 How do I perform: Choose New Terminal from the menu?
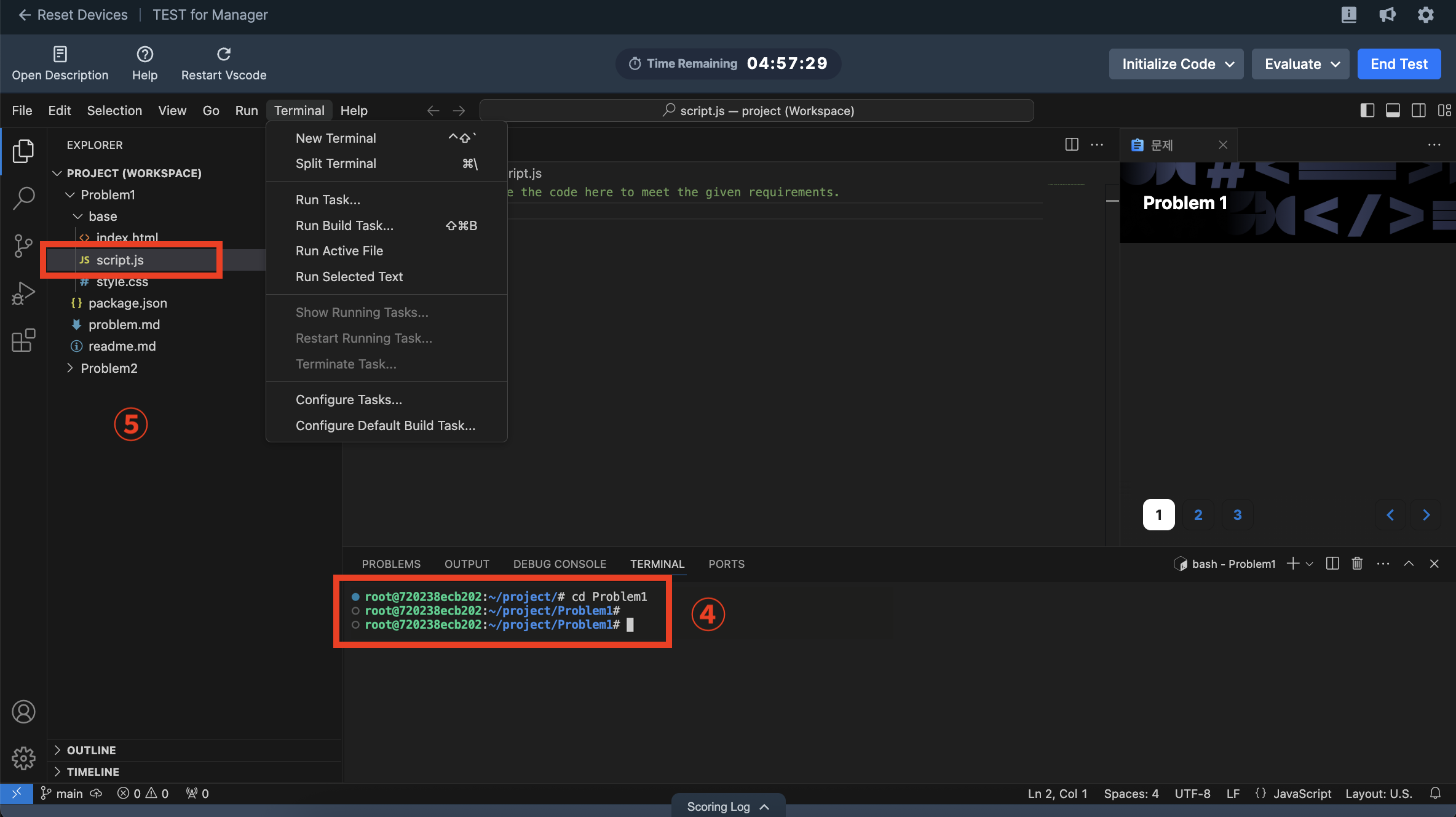336,138
